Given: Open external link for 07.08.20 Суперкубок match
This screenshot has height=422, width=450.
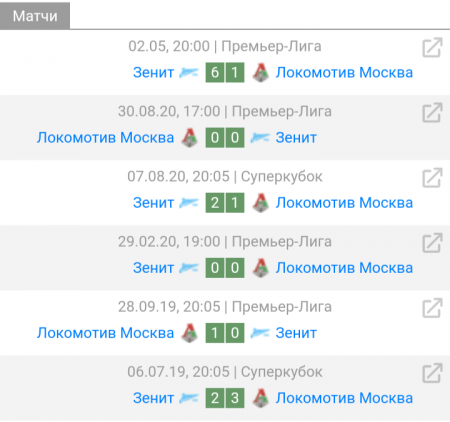Looking at the screenshot, I should [432, 178].
